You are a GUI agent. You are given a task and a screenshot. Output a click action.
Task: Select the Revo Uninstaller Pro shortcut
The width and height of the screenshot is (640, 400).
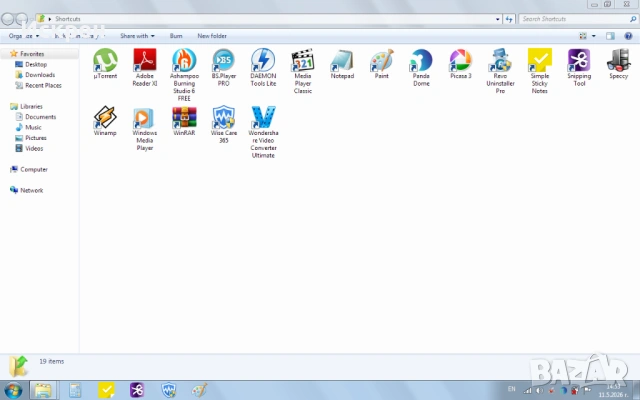click(x=500, y=71)
